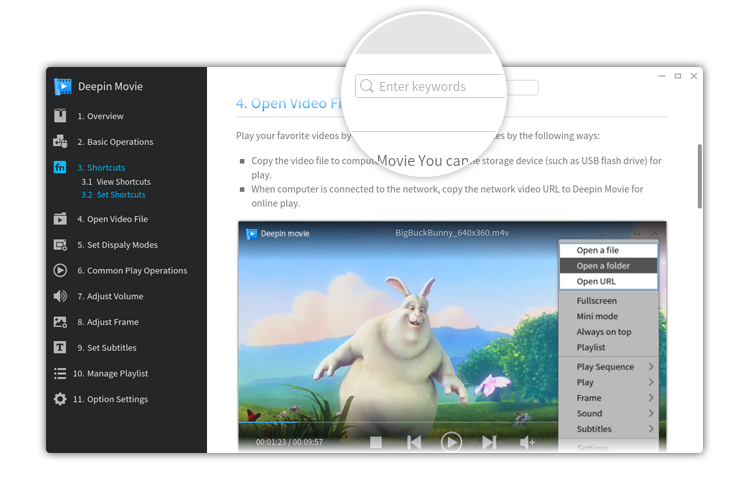Expand the Subtitles submenu

pos(609,429)
